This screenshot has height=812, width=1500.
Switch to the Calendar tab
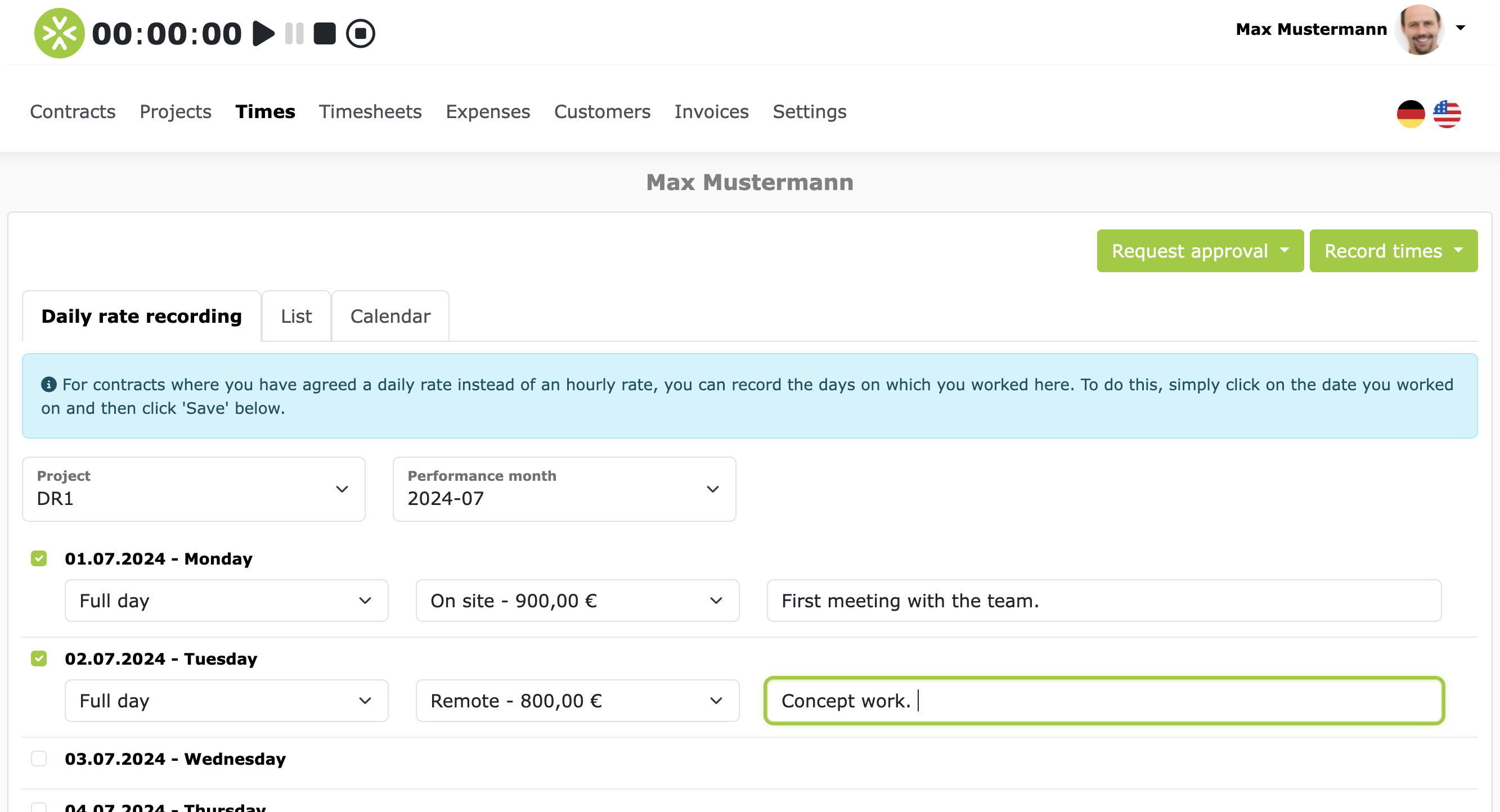(x=389, y=315)
